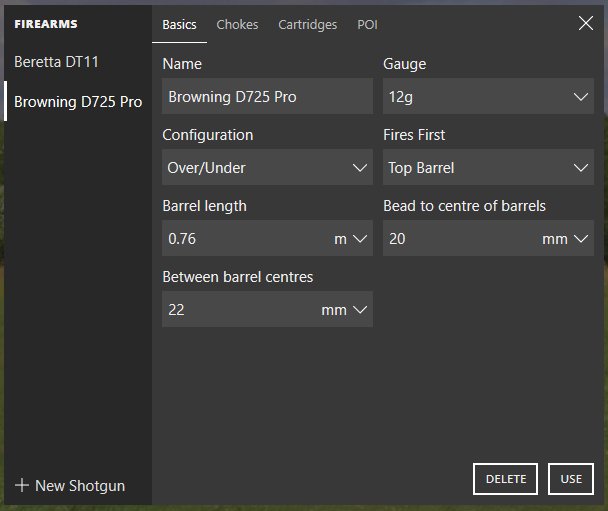This screenshot has height=511, width=608.
Task: Click the Name text field
Action: 267,97
